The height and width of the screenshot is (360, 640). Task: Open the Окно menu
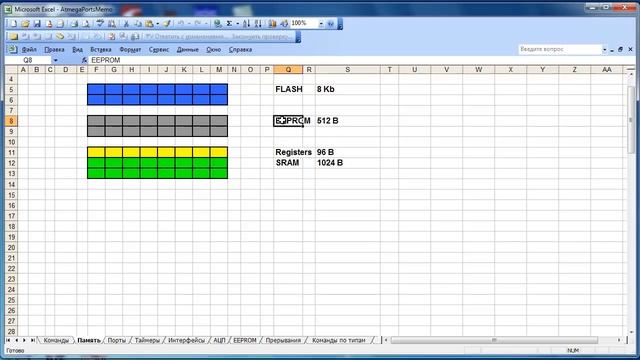coord(213,49)
